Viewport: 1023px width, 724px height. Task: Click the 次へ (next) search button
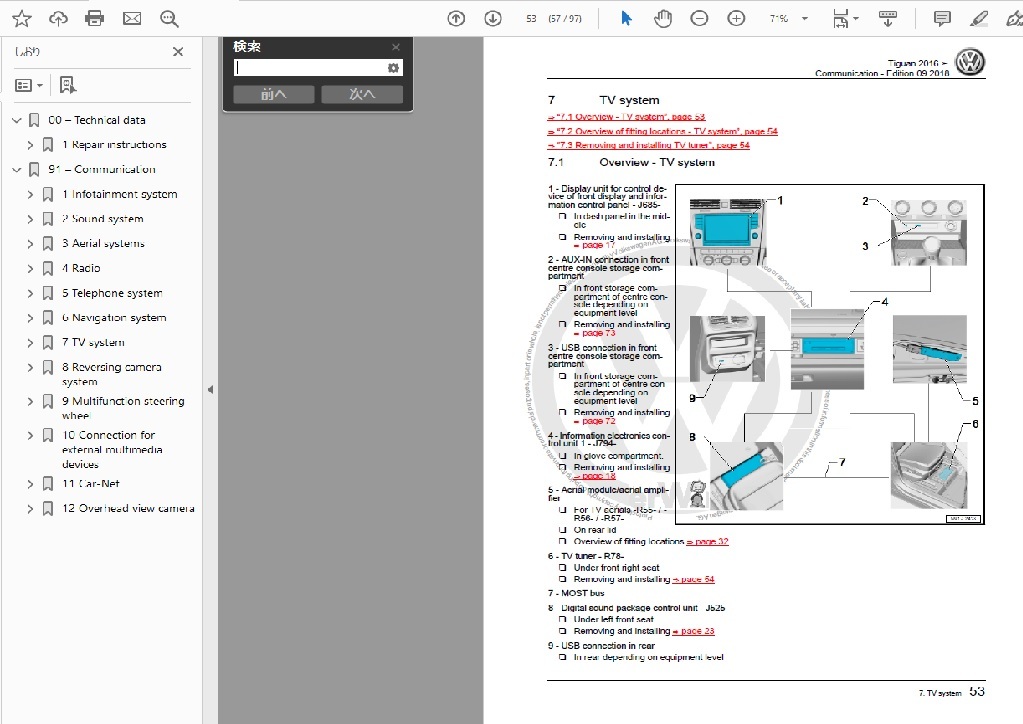click(362, 94)
